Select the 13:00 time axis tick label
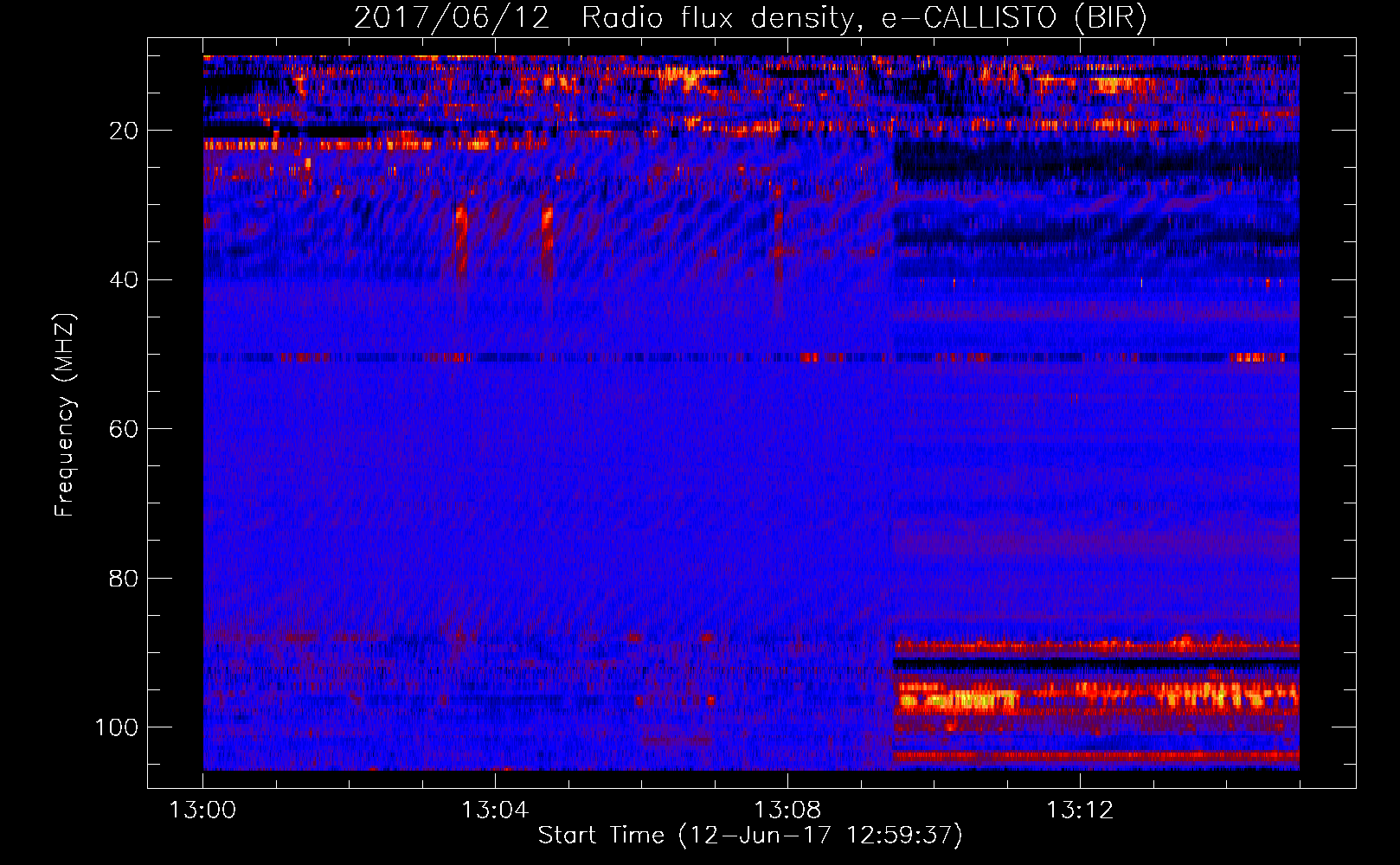Image resolution: width=1400 pixels, height=865 pixels. coord(202,811)
